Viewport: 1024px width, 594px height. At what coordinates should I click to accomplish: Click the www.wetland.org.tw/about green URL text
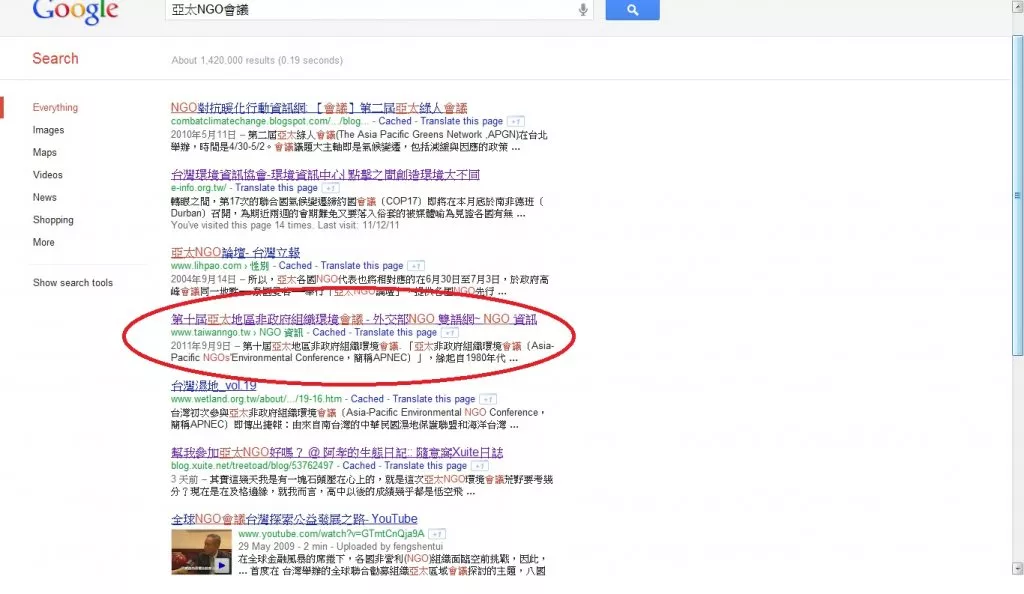(256, 399)
